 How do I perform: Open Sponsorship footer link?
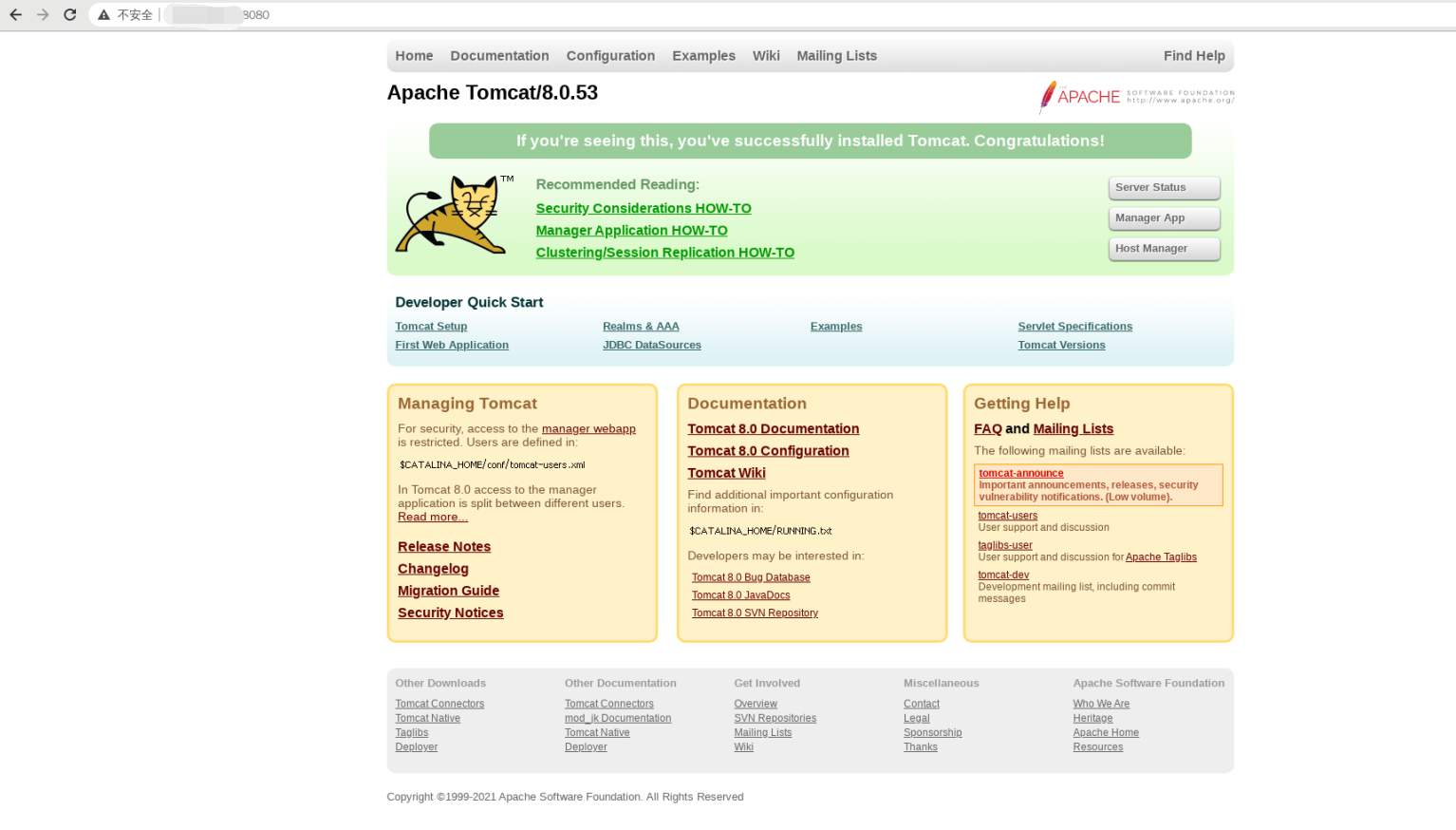933,732
